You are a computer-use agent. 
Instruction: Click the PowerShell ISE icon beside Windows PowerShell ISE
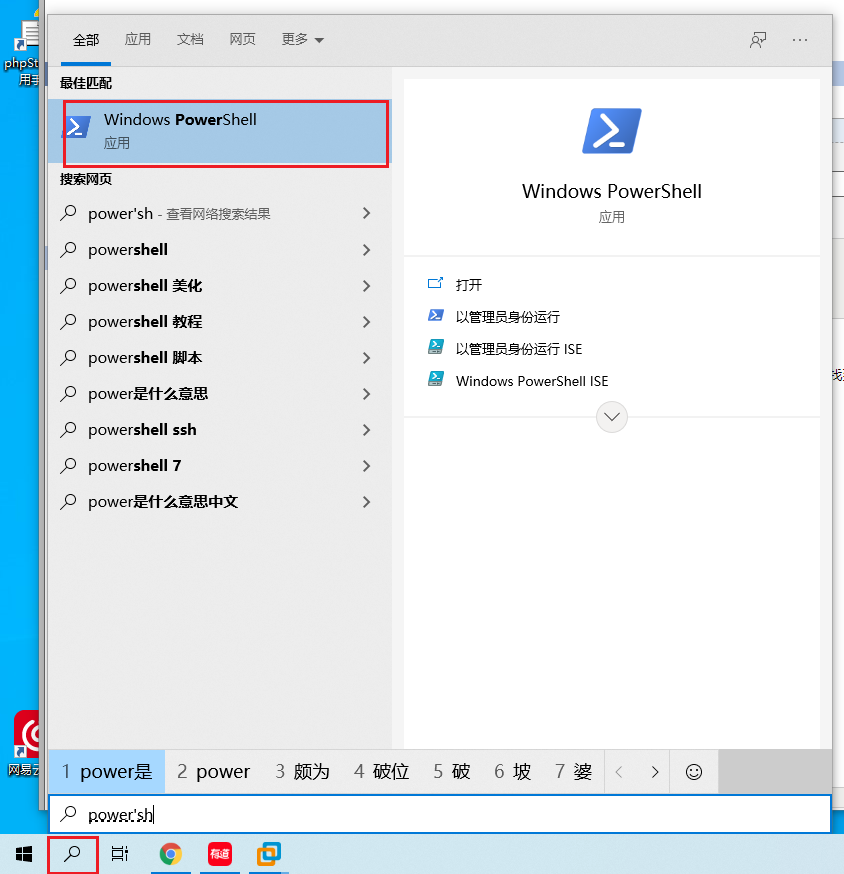(x=435, y=379)
